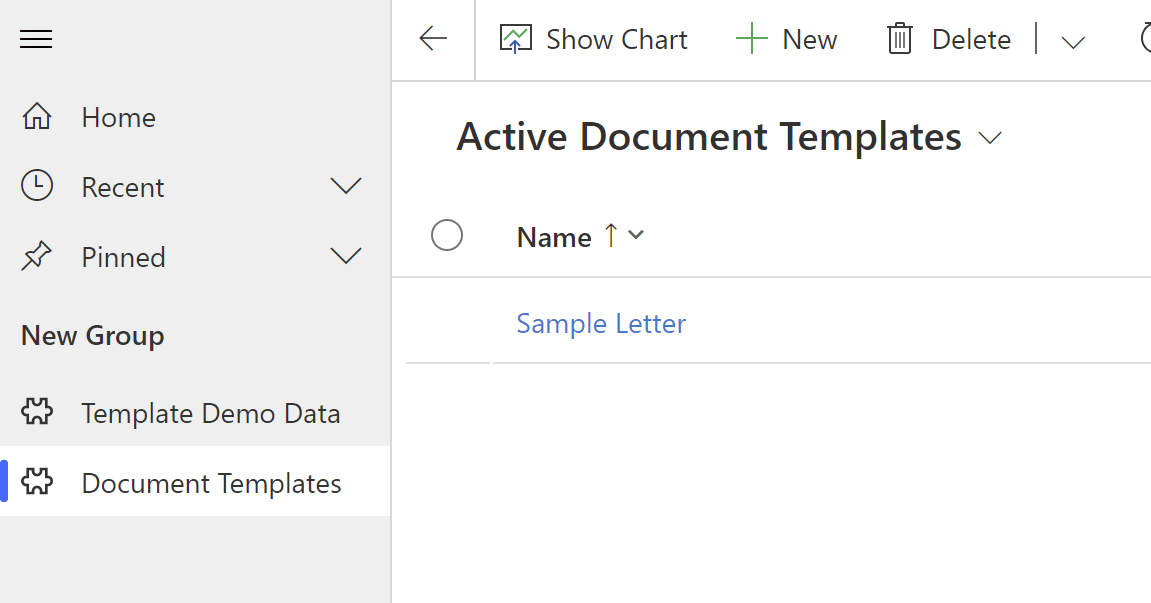Click the Pinned pushpin icon

37,257
